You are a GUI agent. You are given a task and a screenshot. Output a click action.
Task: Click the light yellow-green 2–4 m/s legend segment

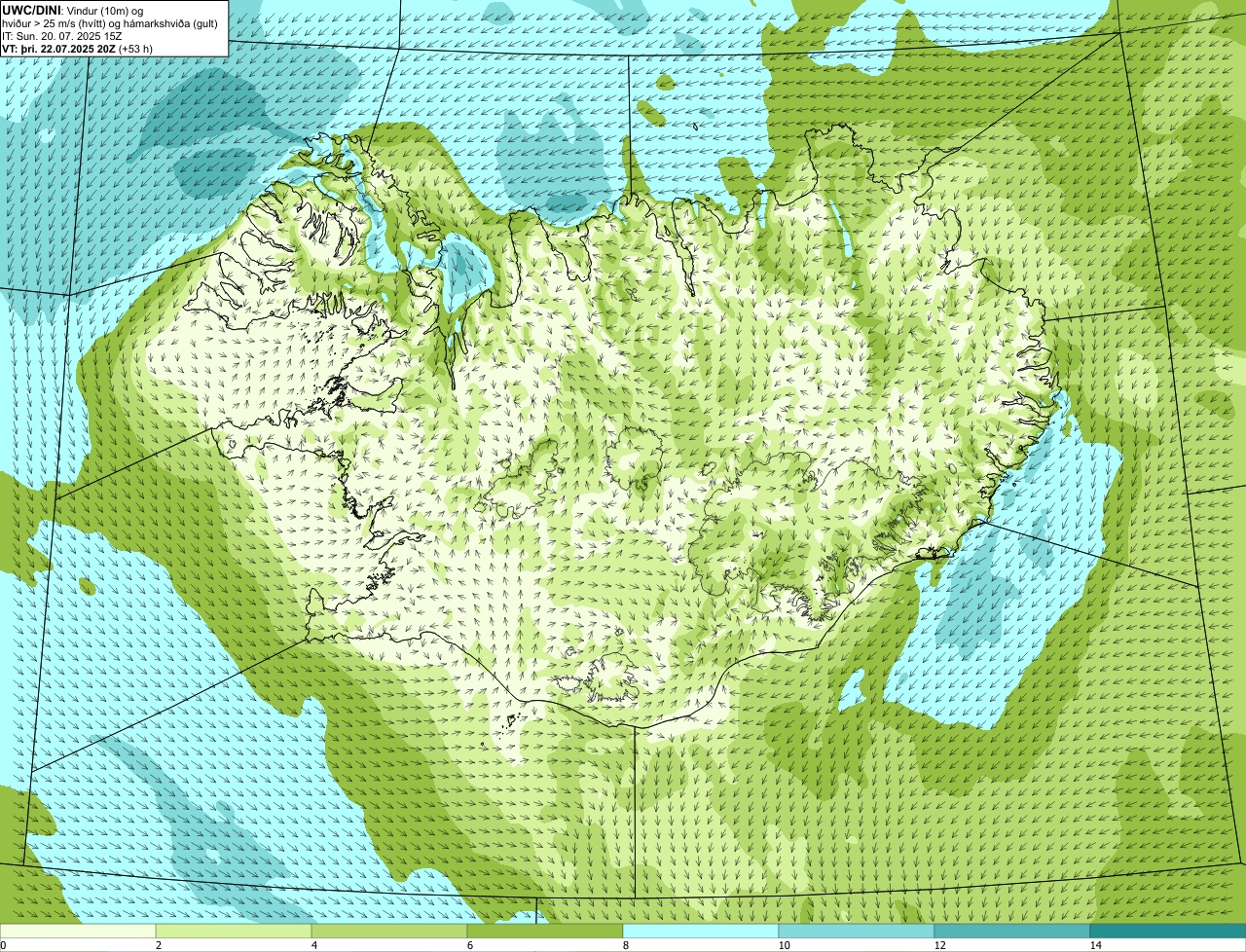(234, 931)
